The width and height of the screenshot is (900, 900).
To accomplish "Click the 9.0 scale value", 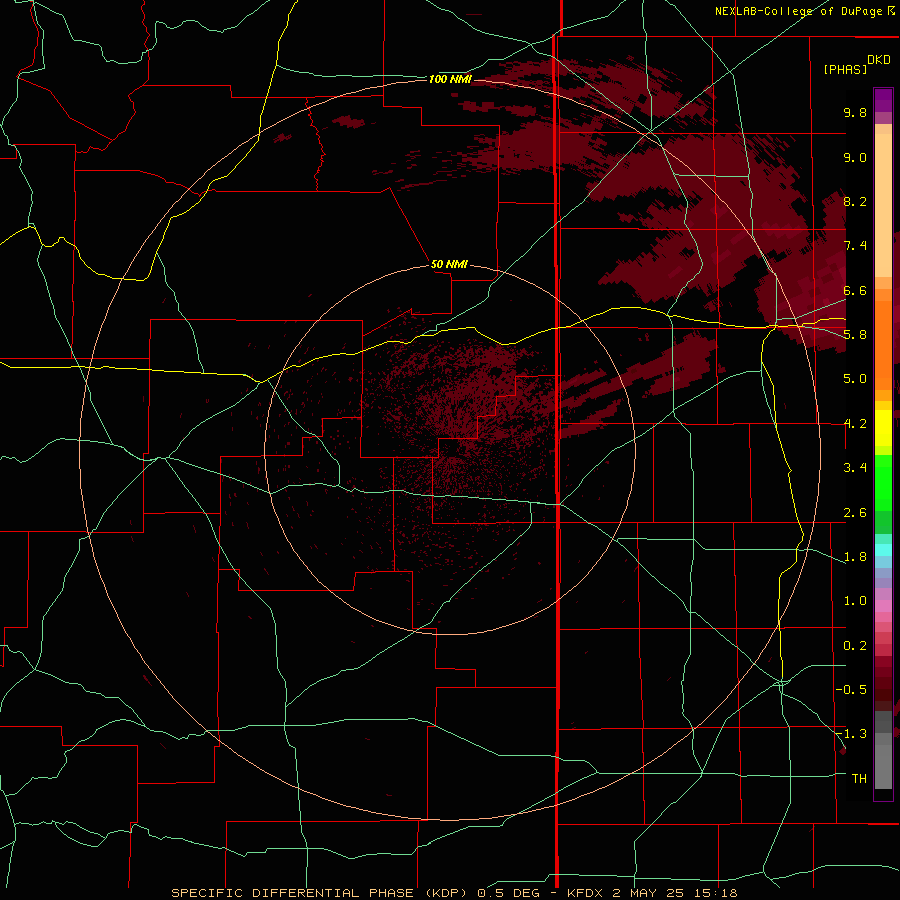I will [x=855, y=157].
